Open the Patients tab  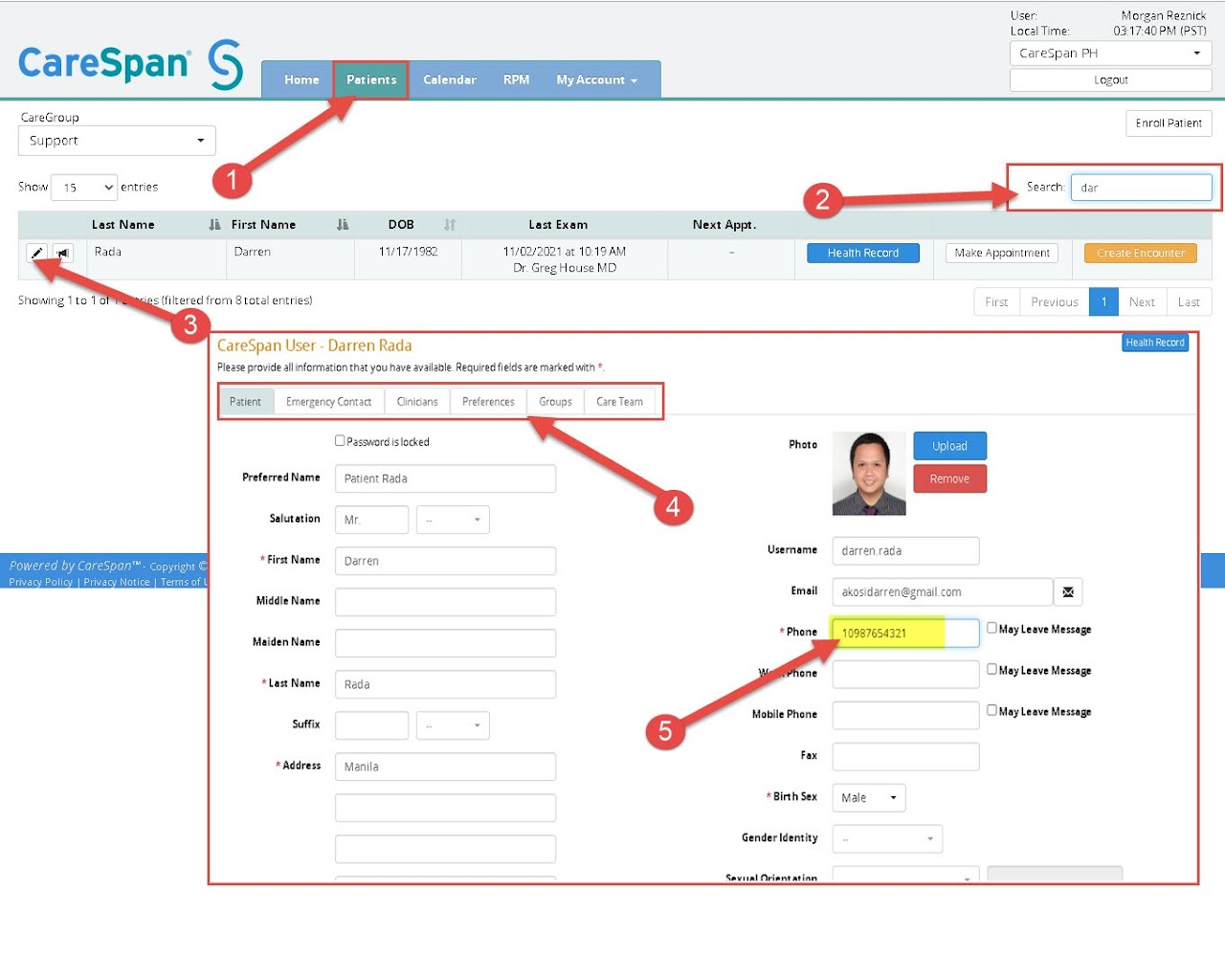coord(371,80)
